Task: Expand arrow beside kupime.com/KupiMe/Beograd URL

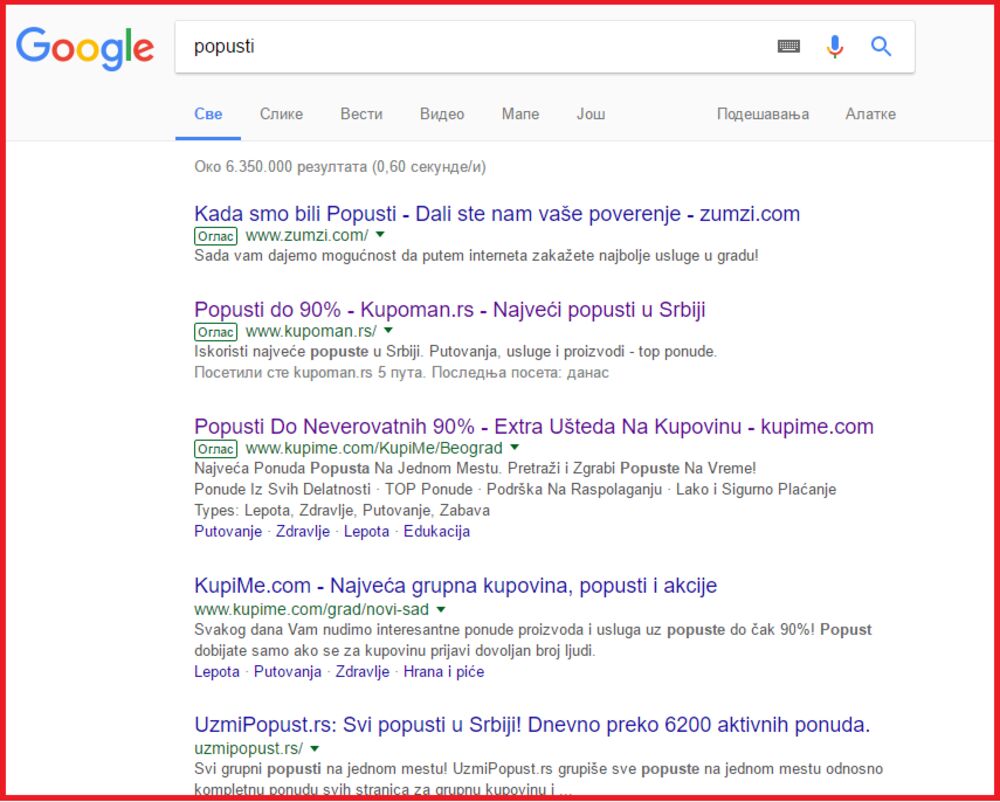Action: pyautogui.click(x=515, y=448)
